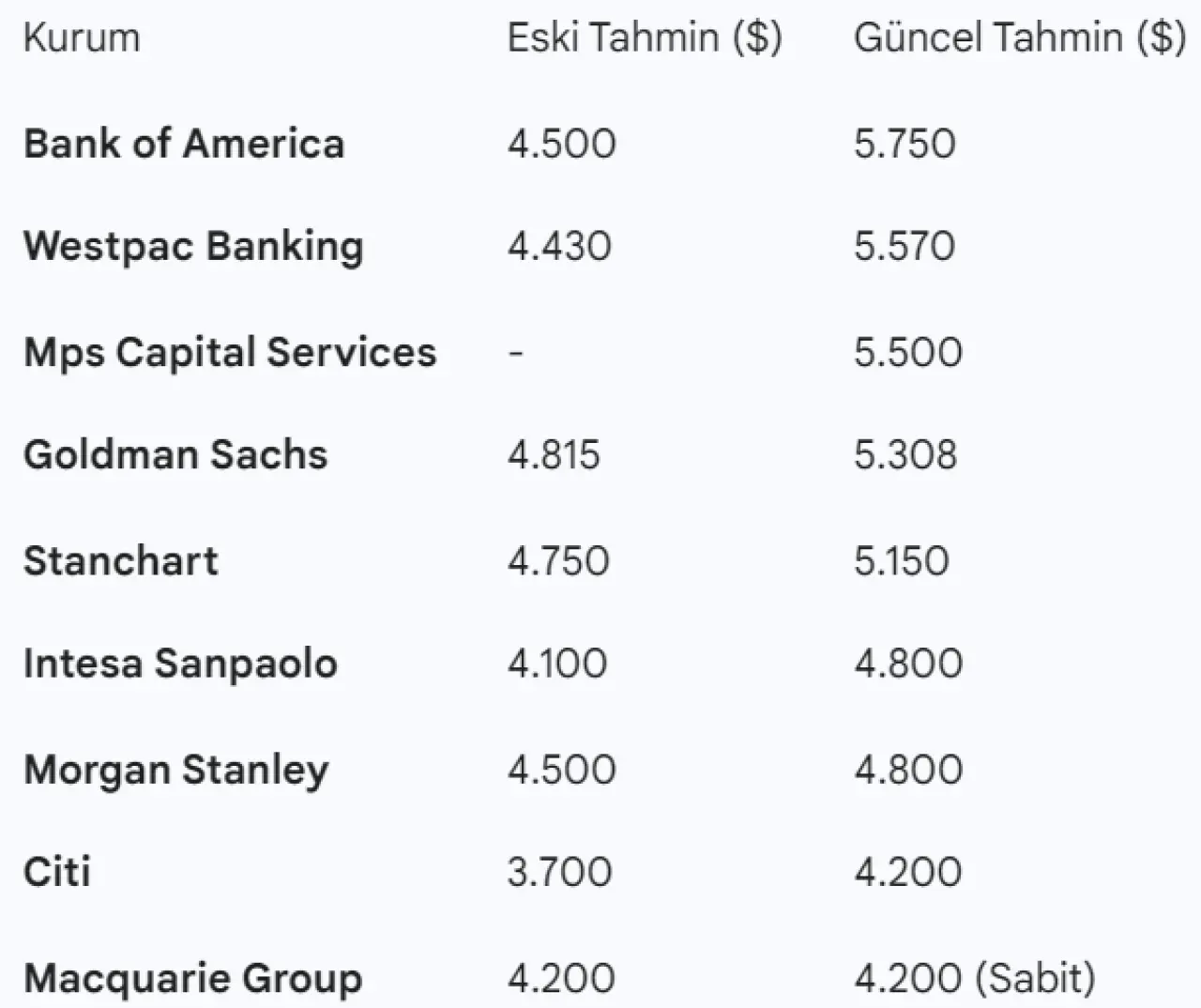Click the dash in Mps Capital's old estimate
The image size is (1201, 1008).
click(515, 353)
